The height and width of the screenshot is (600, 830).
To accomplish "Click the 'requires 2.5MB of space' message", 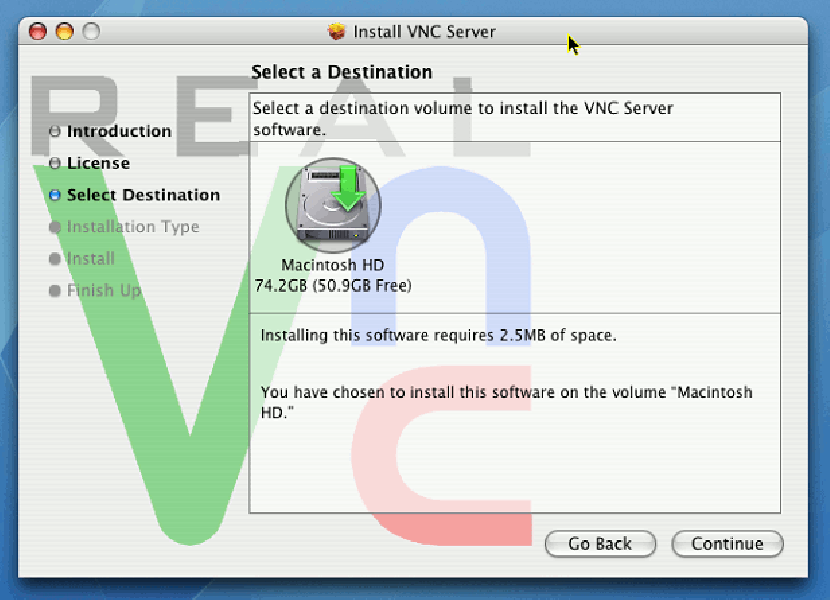I will click(438, 335).
